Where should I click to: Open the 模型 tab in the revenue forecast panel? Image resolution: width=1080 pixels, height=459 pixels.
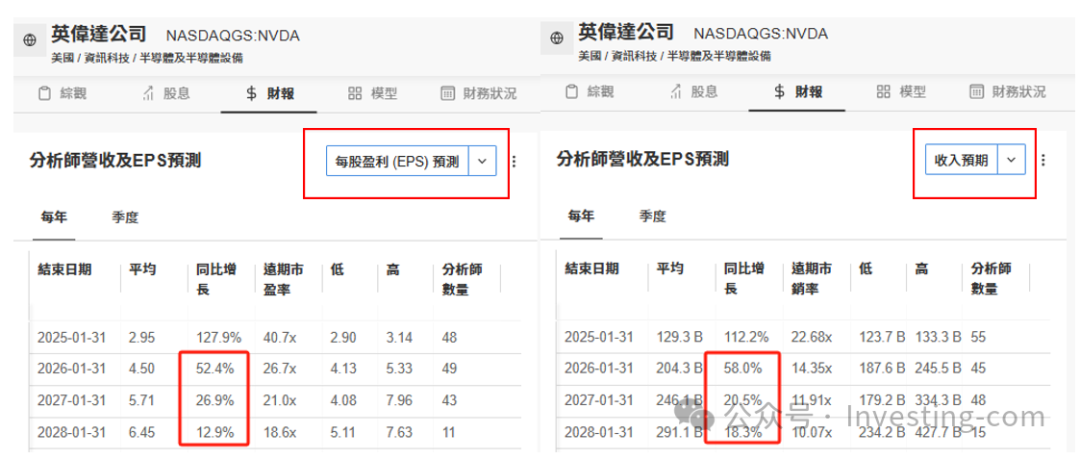901,92
